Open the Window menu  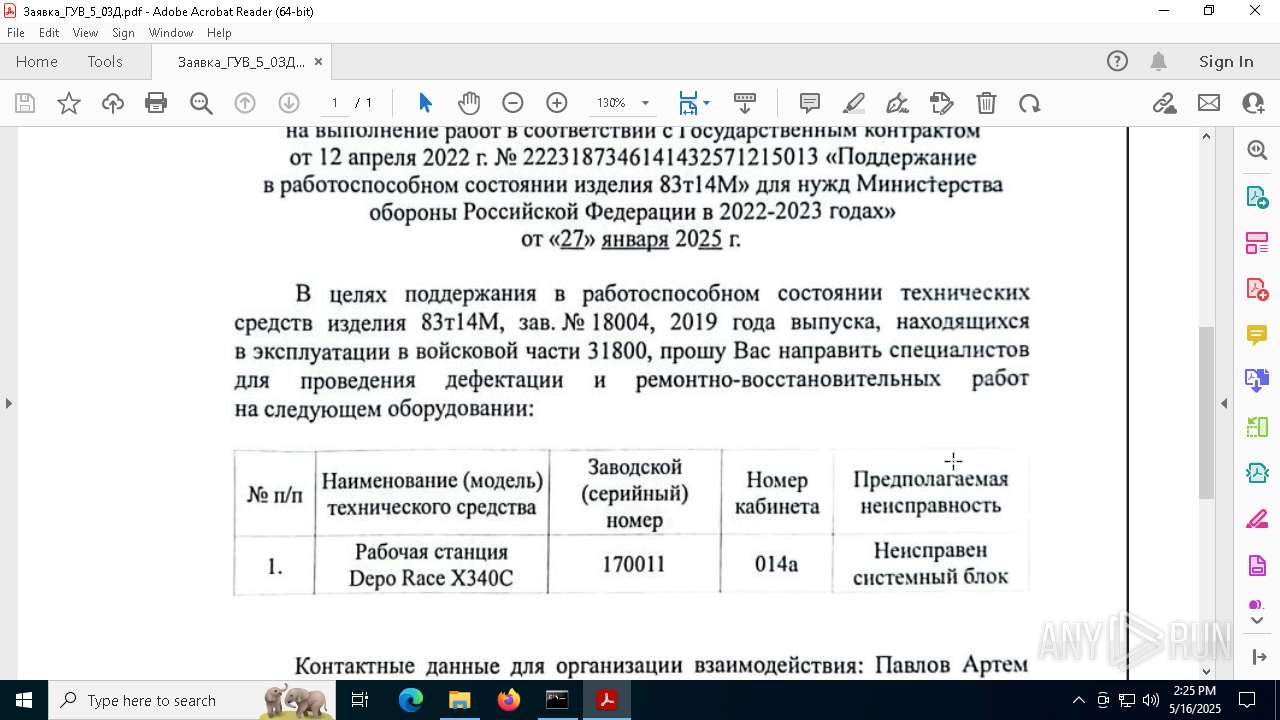171,33
